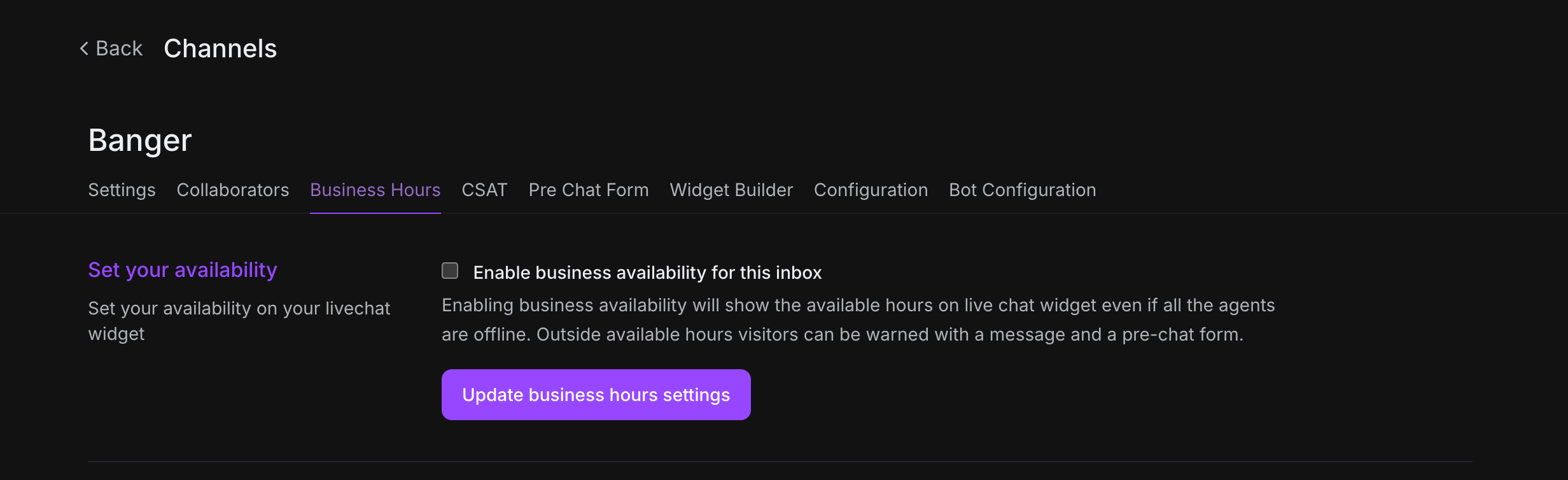This screenshot has width=1568, height=480.
Task: Open the Widget Builder tab
Action: [x=731, y=190]
